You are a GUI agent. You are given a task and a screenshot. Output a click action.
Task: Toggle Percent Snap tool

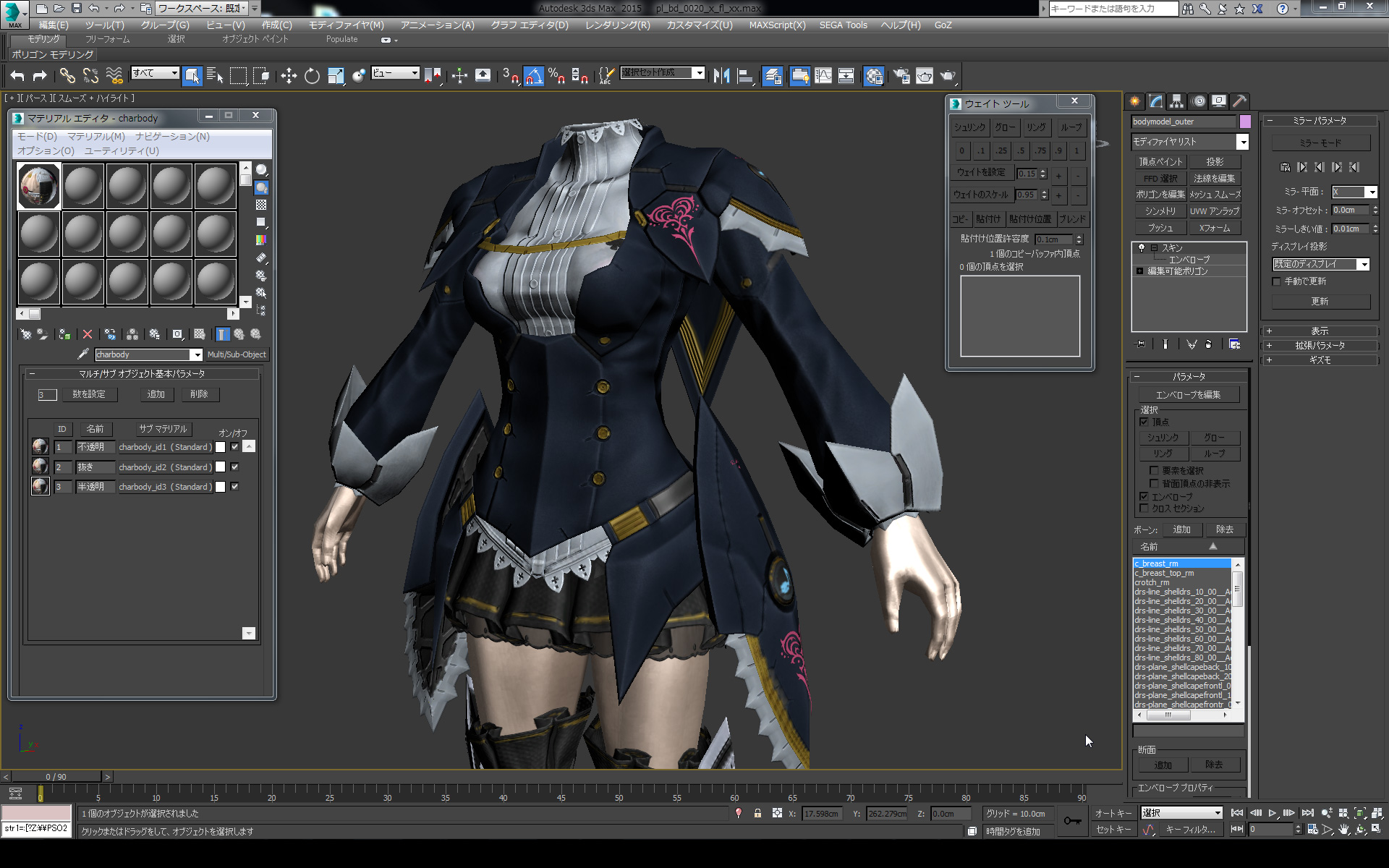pyautogui.click(x=556, y=75)
